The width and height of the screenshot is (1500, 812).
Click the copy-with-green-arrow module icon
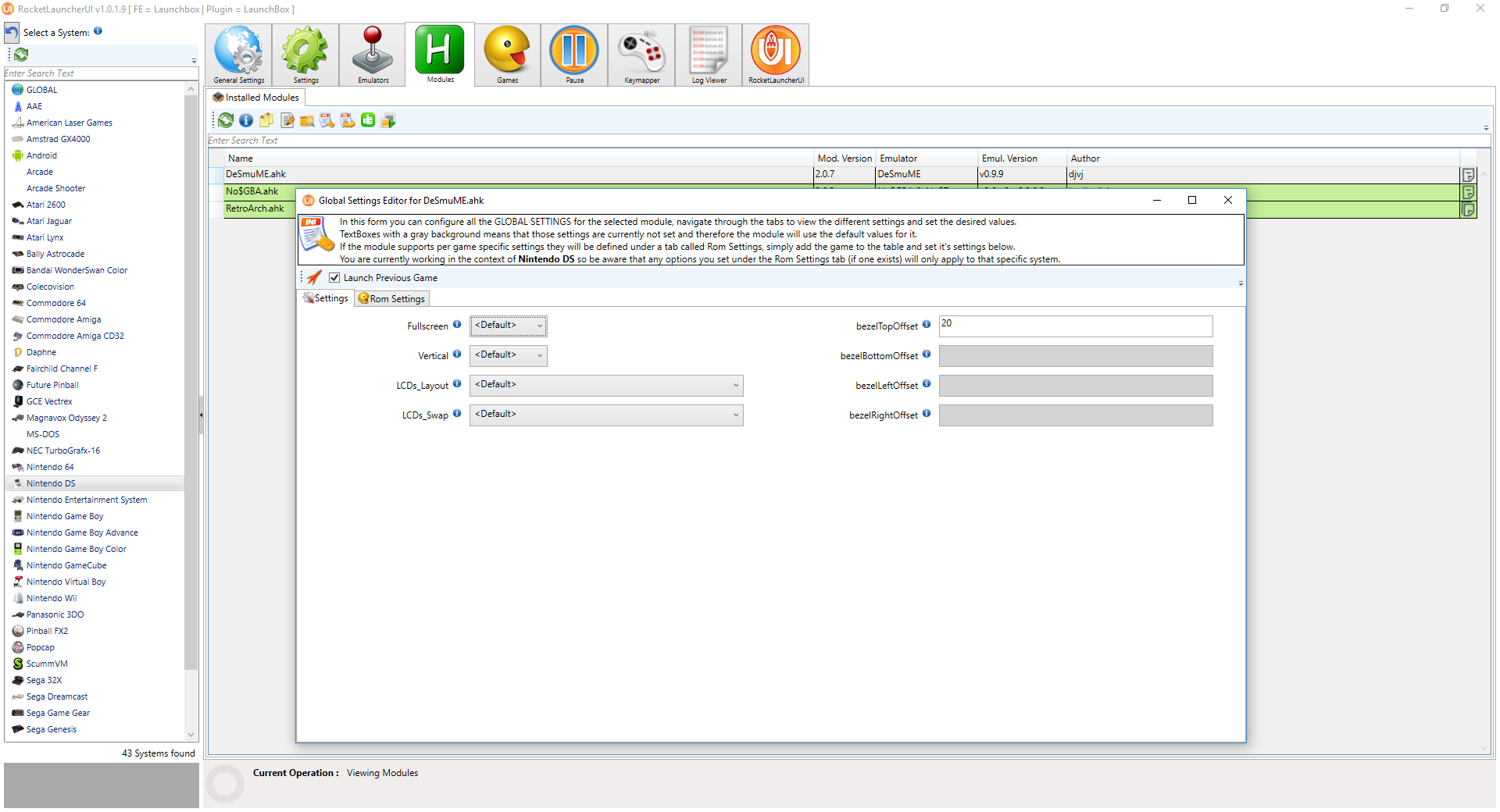click(x=388, y=120)
